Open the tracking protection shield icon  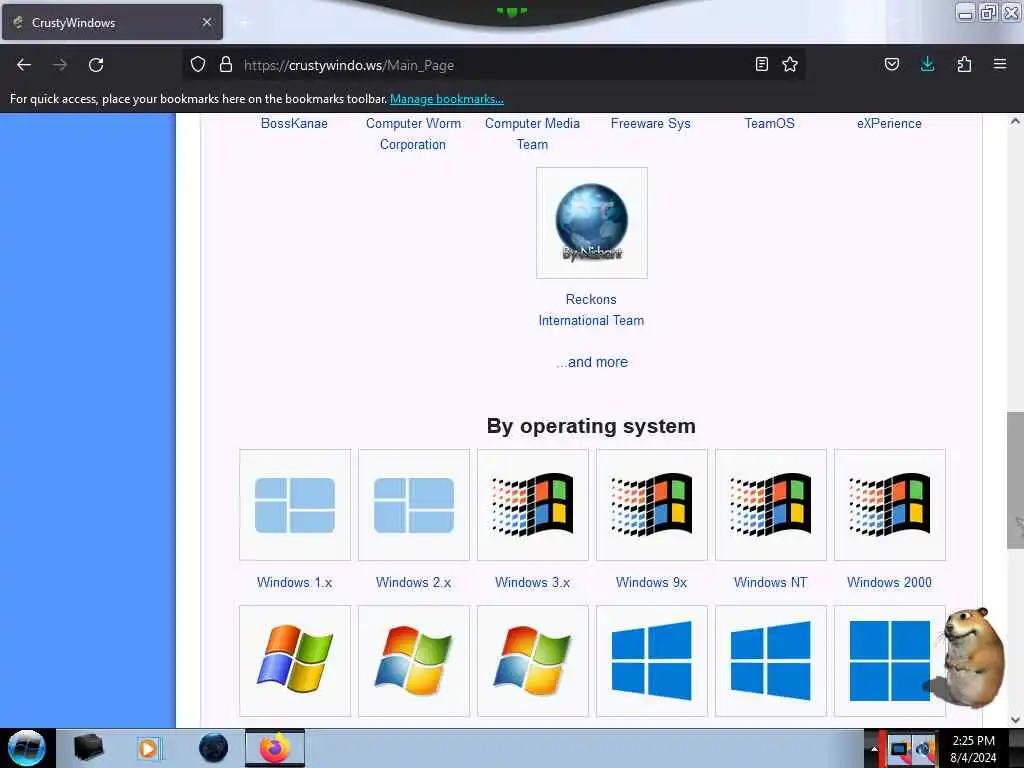(198, 65)
